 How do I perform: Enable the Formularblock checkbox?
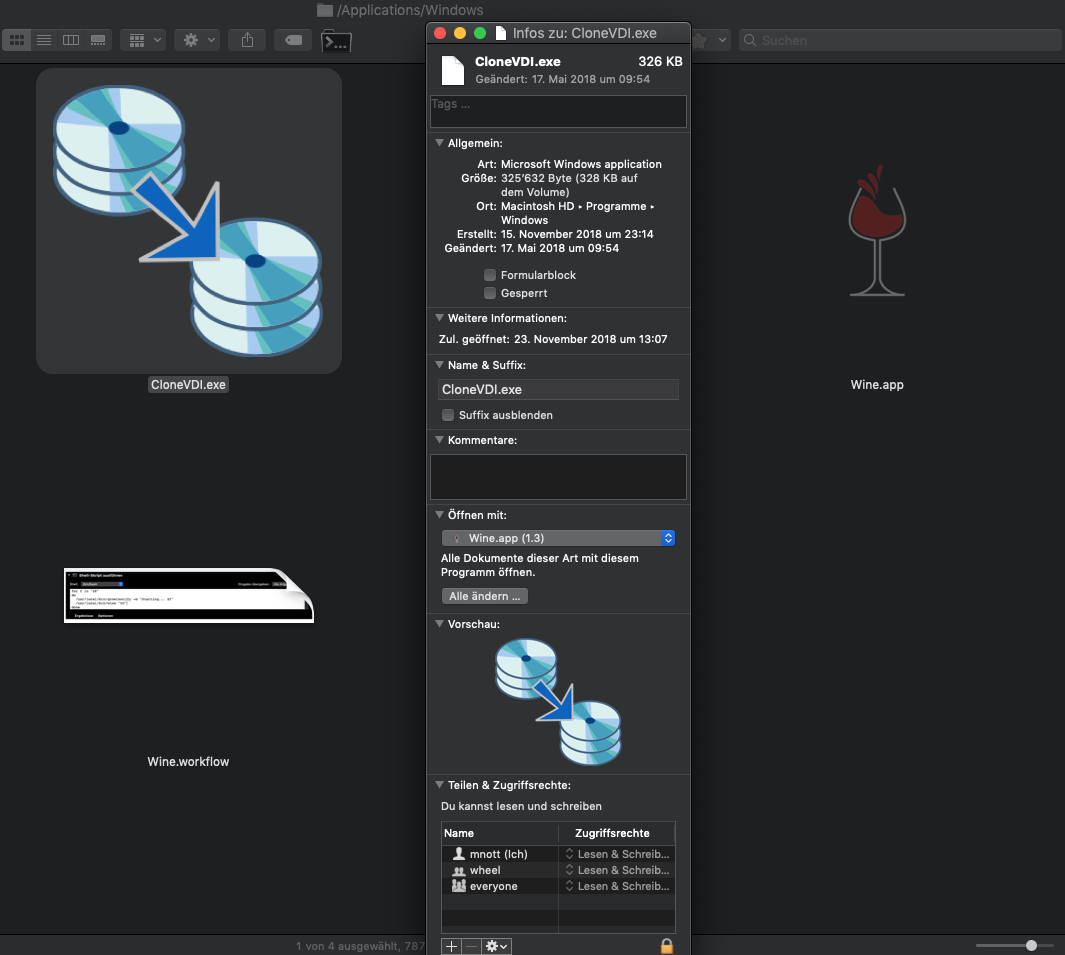pyautogui.click(x=490, y=275)
